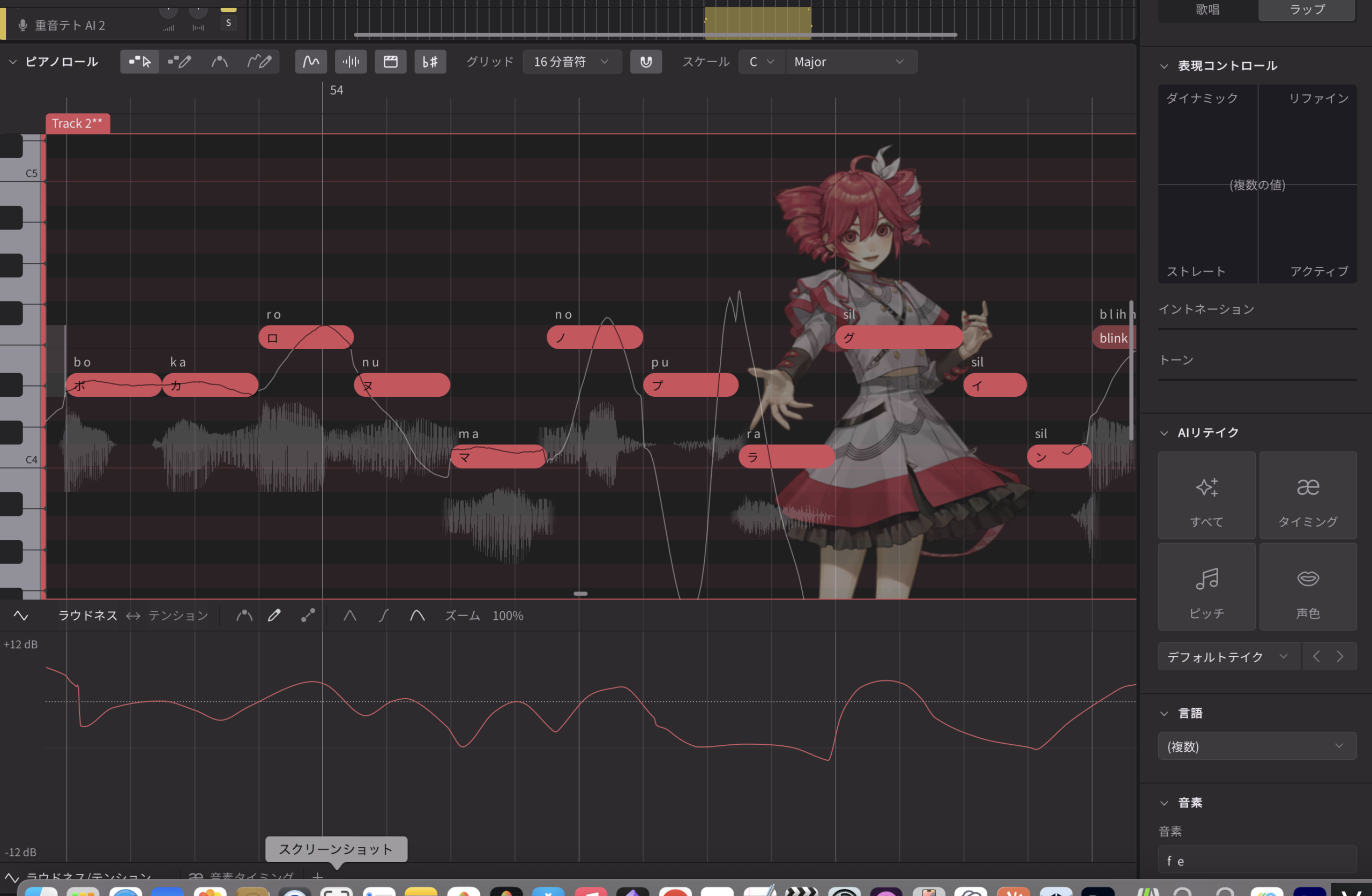Open the scale root C dropdown

pyautogui.click(x=761, y=62)
